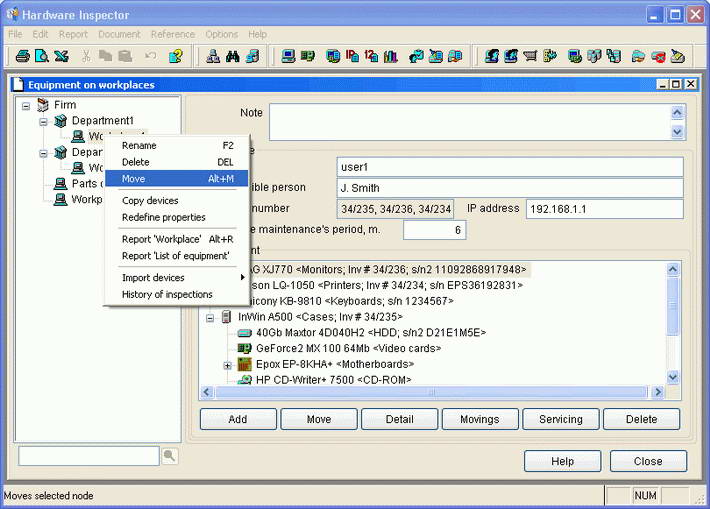Select Copy devices in context menu
Viewport: 710px width, 509px height.
(150, 201)
